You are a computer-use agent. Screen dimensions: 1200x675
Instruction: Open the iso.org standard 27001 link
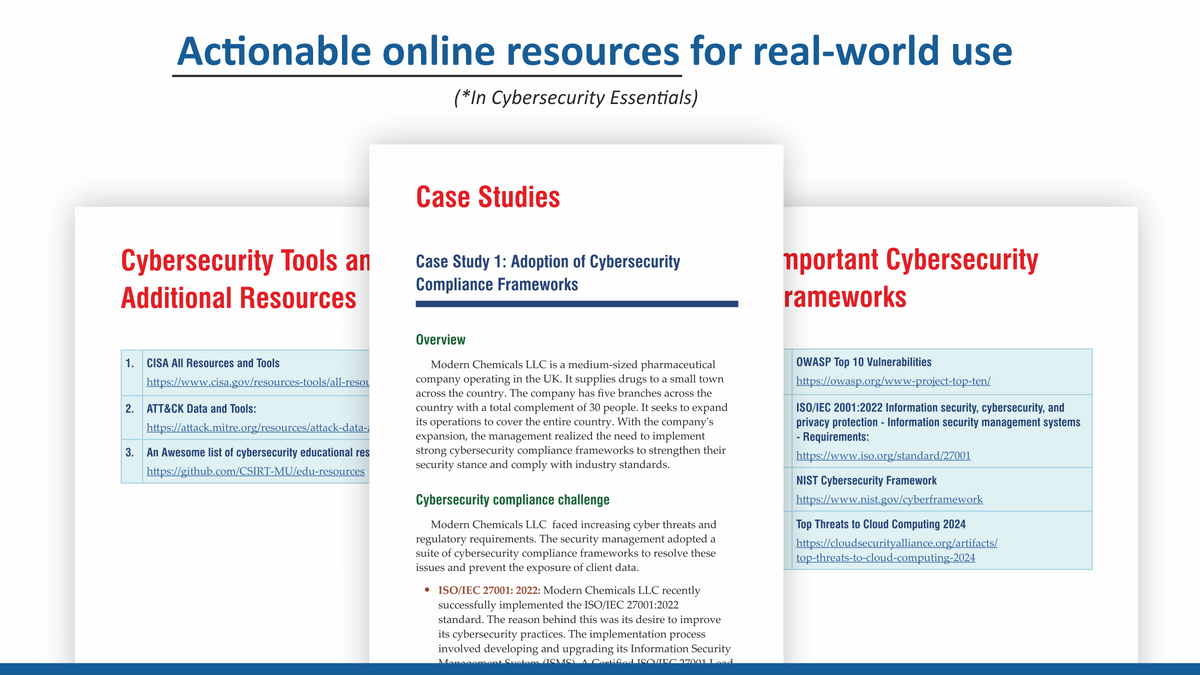(883, 456)
